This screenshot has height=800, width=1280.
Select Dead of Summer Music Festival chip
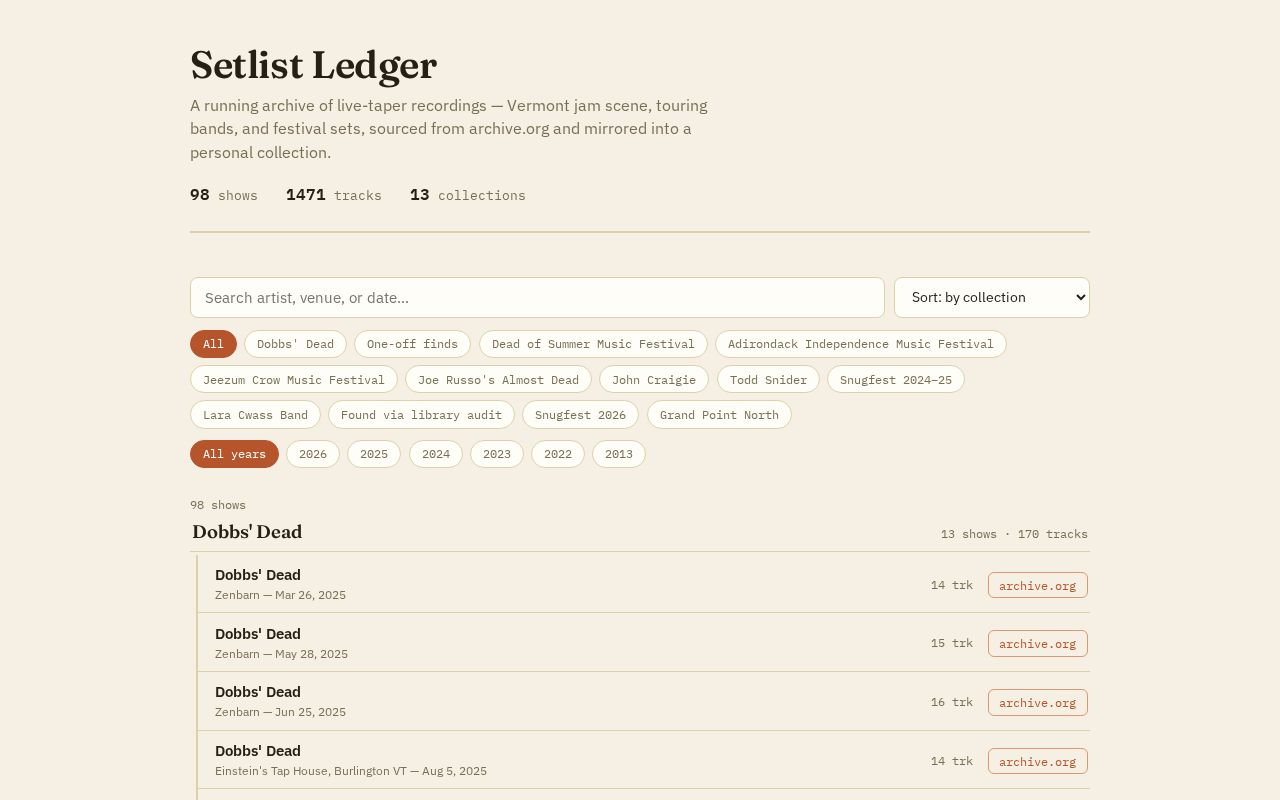[x=593, y=344]
